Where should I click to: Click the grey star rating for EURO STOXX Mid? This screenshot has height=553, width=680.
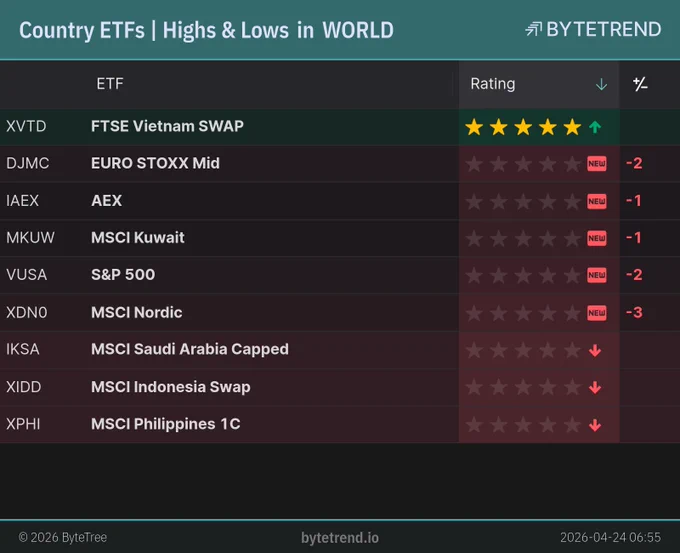(x=523, y=164)
